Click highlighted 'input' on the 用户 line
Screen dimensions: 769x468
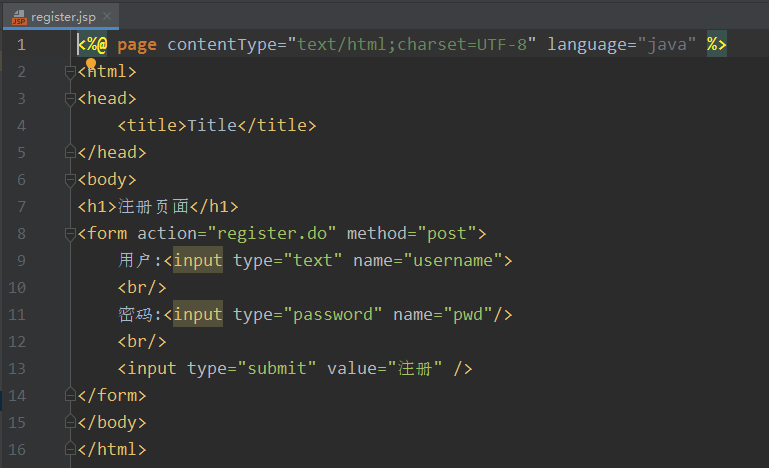pos(198,260)
